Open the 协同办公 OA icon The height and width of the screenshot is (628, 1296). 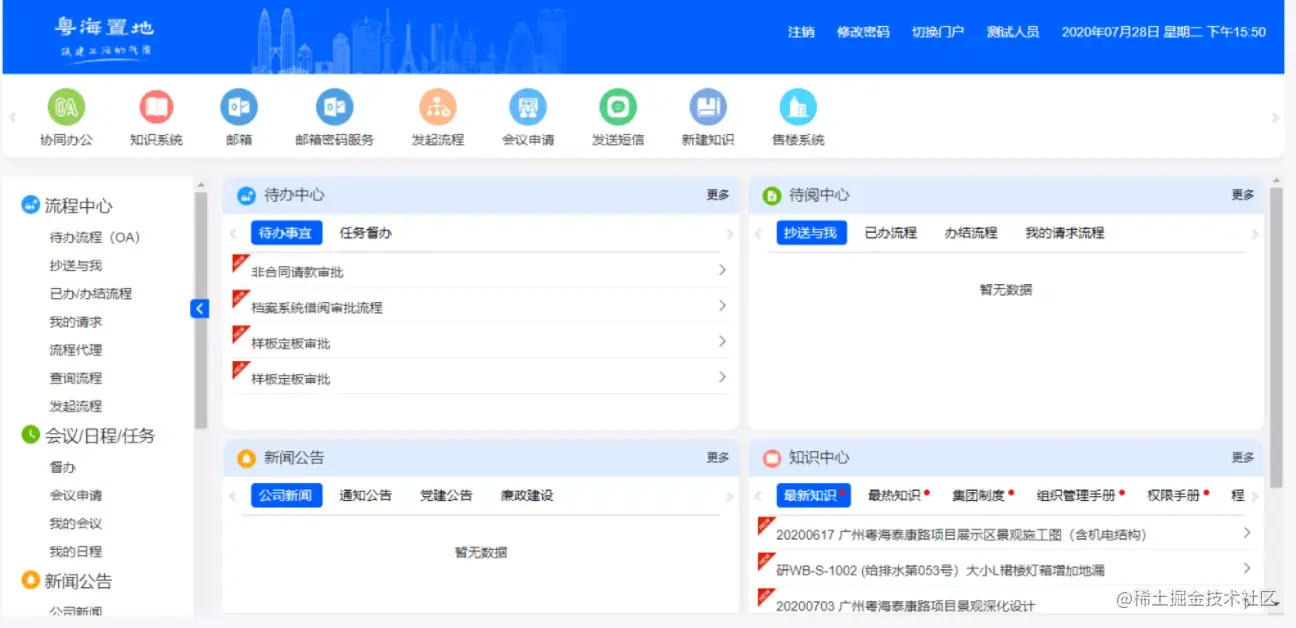66,107
